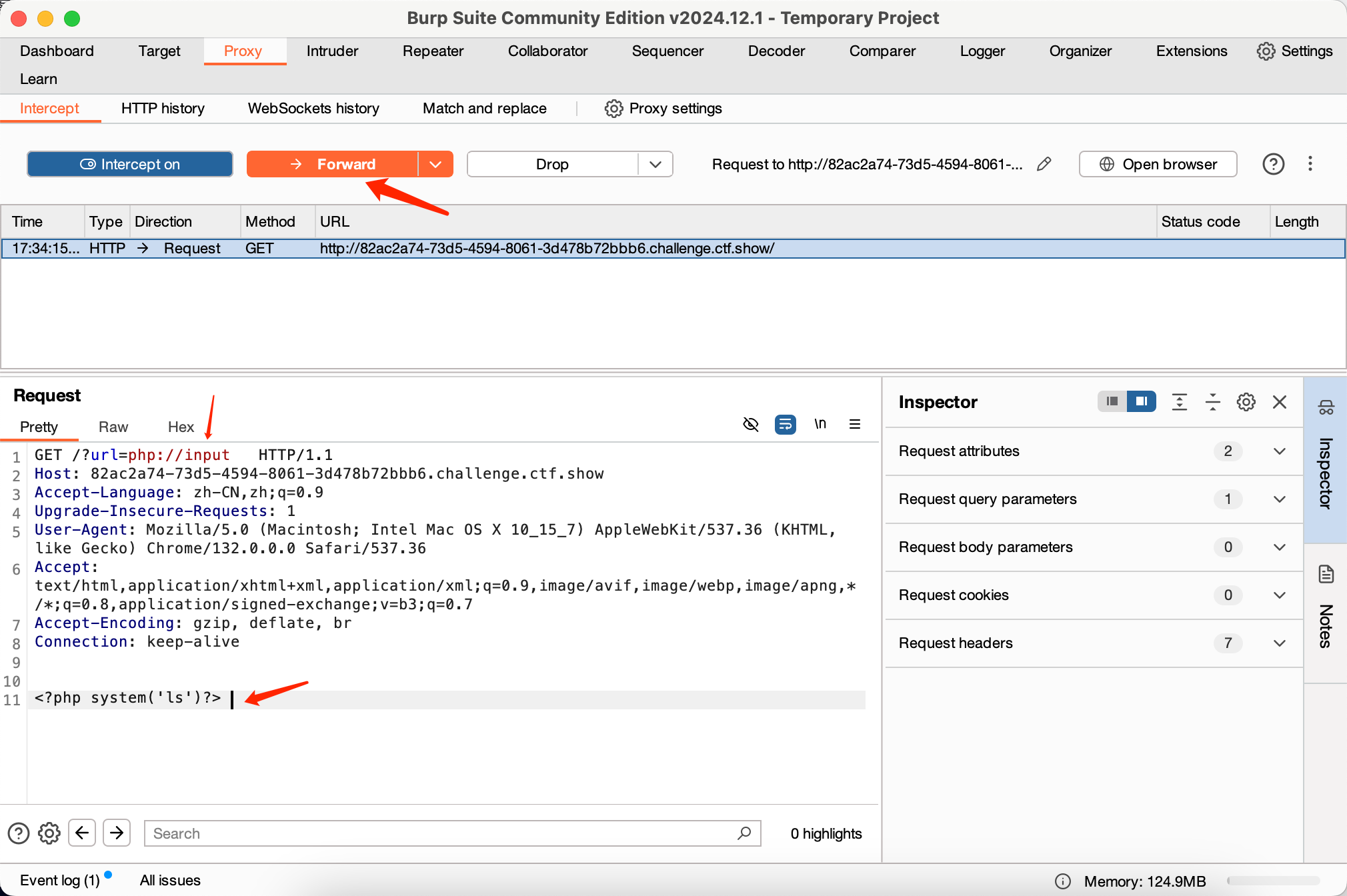
Task: Switch to the Intruder tab
Action: [332, 51]
